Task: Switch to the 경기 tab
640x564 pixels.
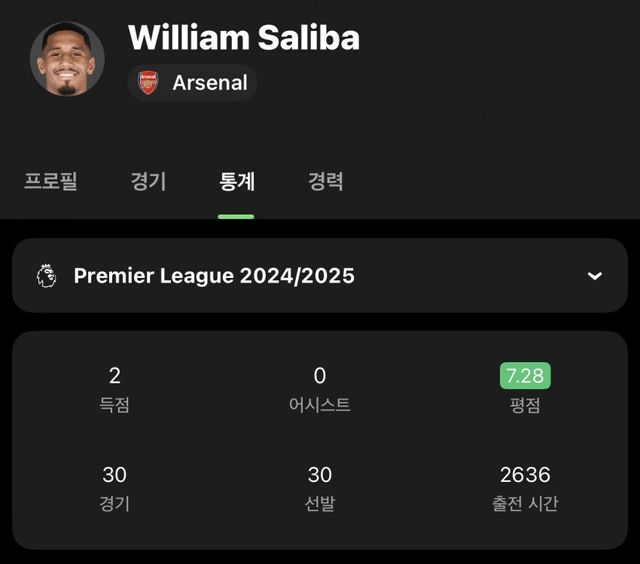Action: pos(148,181)
